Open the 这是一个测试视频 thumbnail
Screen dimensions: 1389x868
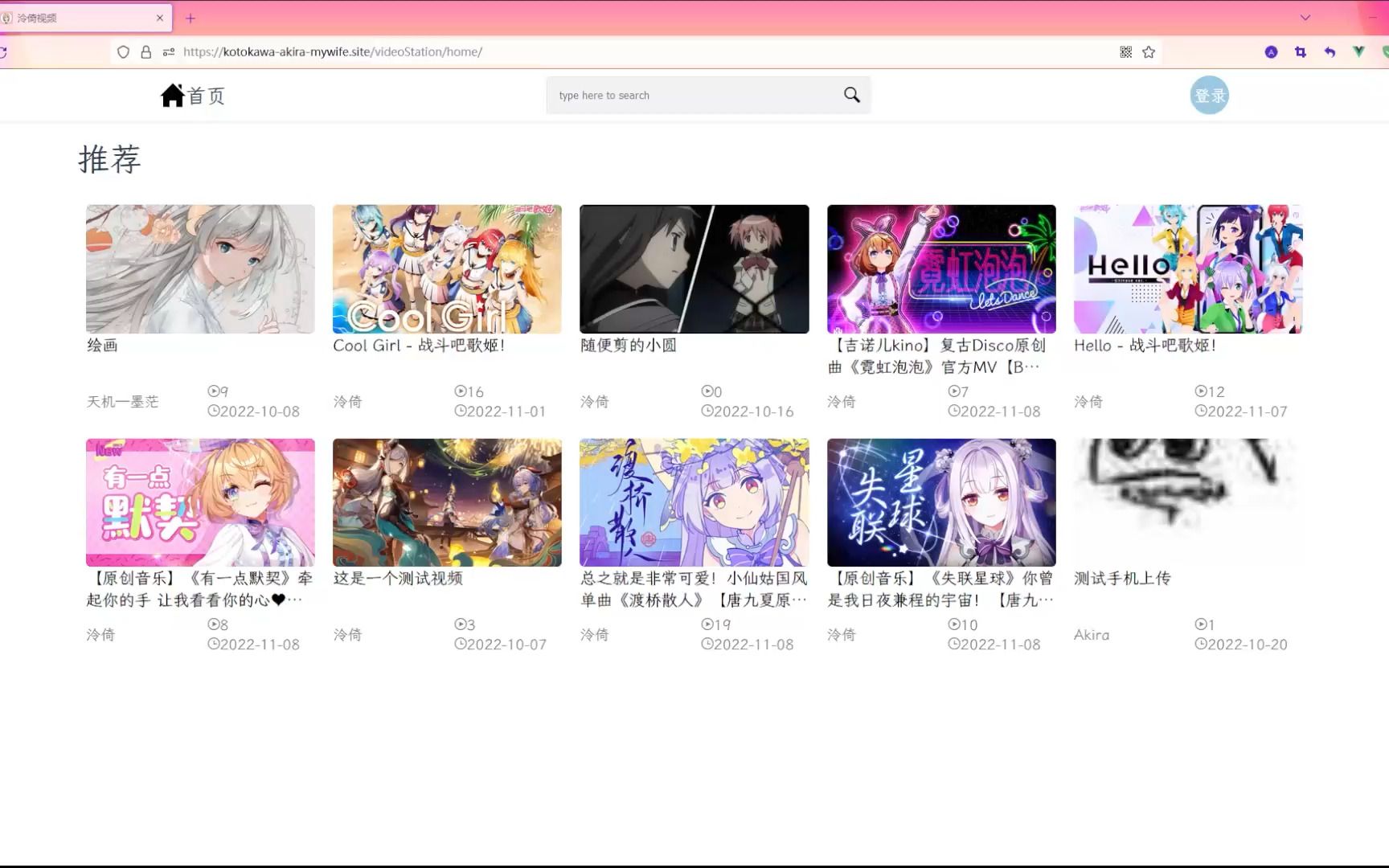[x=447, y=502]
